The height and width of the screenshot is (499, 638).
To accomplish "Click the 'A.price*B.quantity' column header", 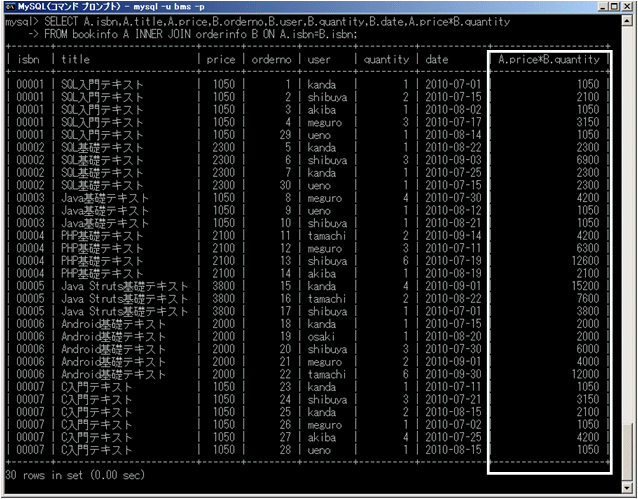I will click(549, 59).
